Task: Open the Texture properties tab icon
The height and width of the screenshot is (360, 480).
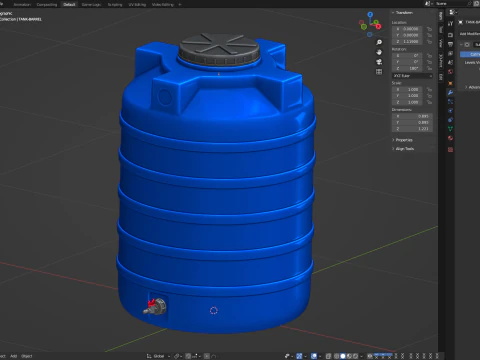Action: (450, 149)
